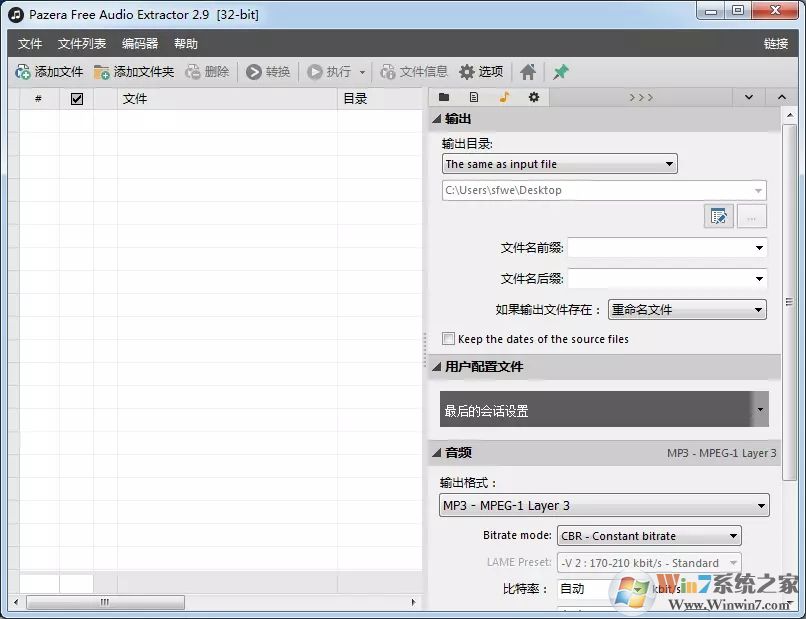Open the 添加文件夹 add folder tool
This screenshot has width=806, height=619.
[x=99, y=71]
